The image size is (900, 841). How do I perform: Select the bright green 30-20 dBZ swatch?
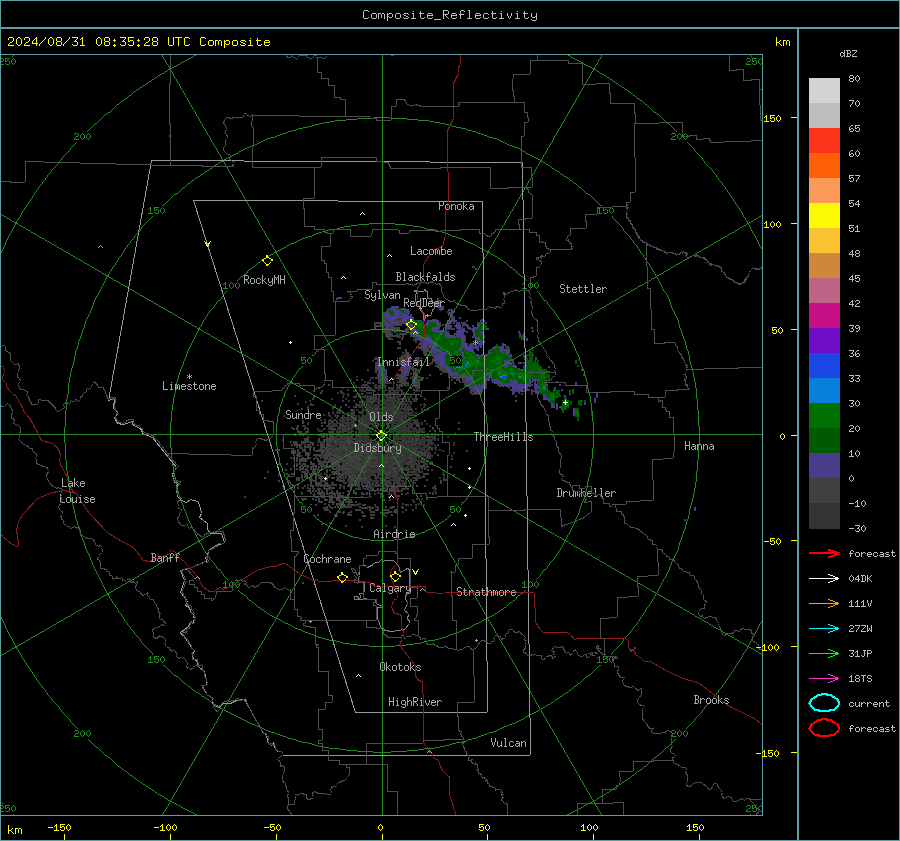pyautogui.click(x=824, y=416)
